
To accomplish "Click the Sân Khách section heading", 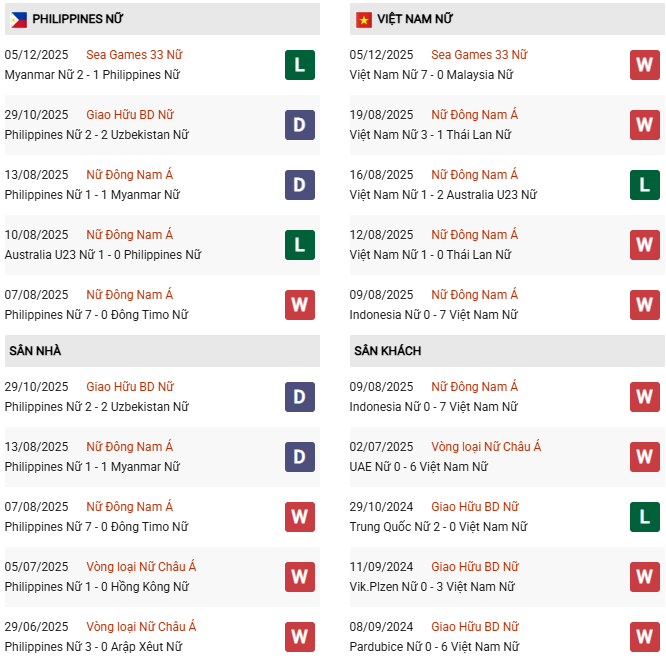I will 387,351.
